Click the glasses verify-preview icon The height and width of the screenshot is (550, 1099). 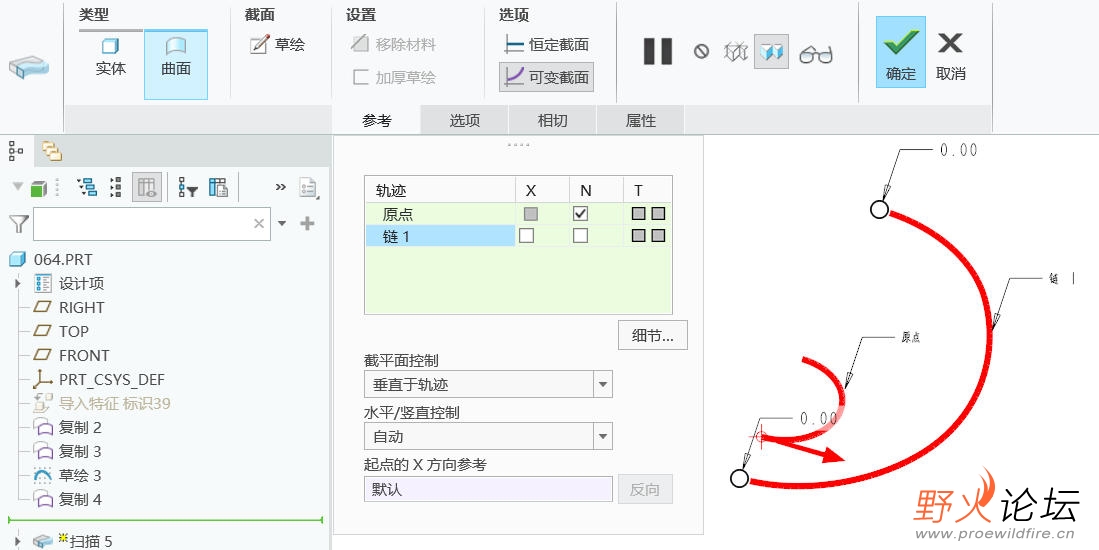tap(816, 53)
